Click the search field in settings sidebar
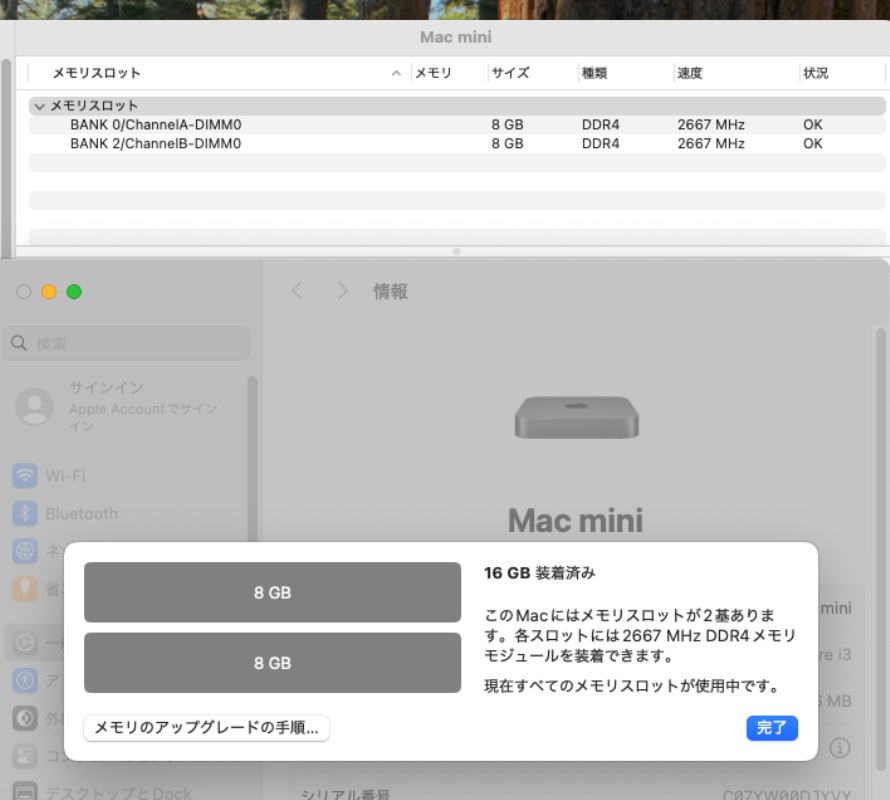The height and width of the screenshot is (800, 890). coord(127,343)
